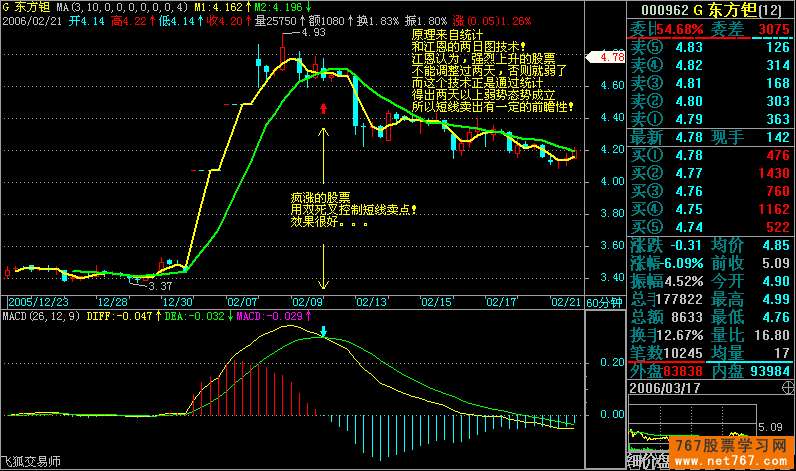Click the 最高 value 4.99
796x471 pixels.
pos(776,299)
